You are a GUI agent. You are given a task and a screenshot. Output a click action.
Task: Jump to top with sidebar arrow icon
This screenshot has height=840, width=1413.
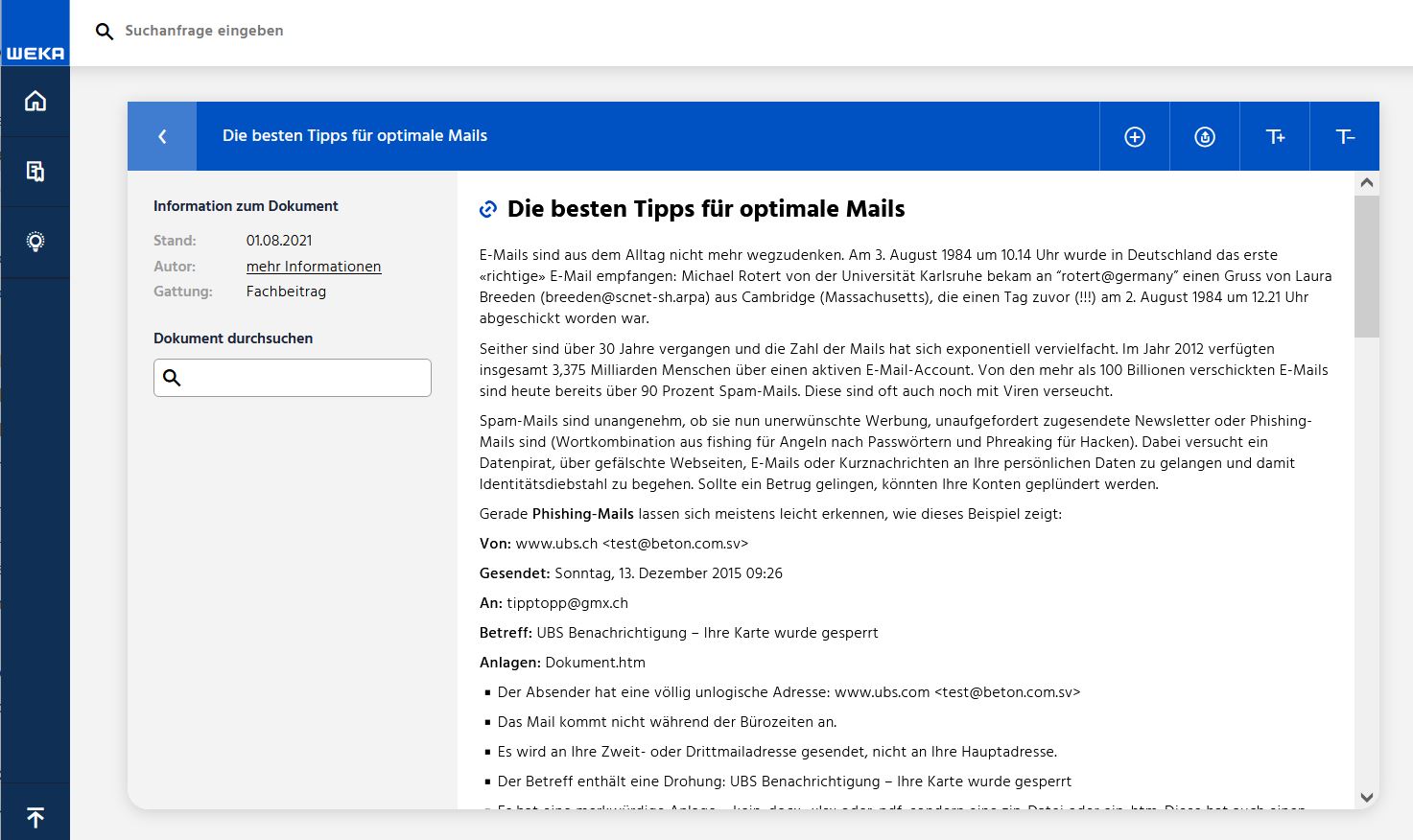click(x=35, y=817)
